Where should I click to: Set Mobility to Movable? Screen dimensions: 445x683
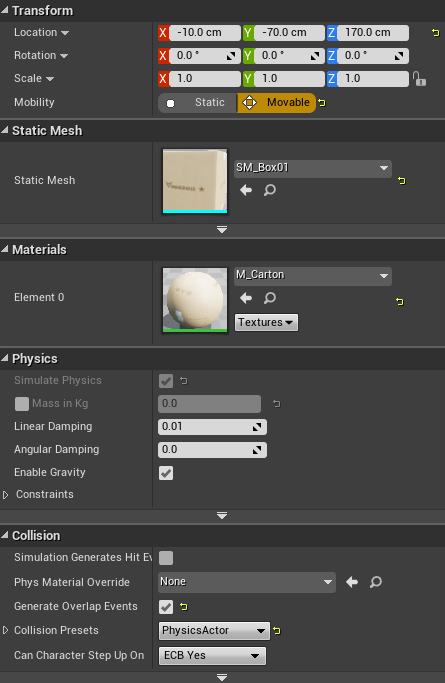[276, 103]
